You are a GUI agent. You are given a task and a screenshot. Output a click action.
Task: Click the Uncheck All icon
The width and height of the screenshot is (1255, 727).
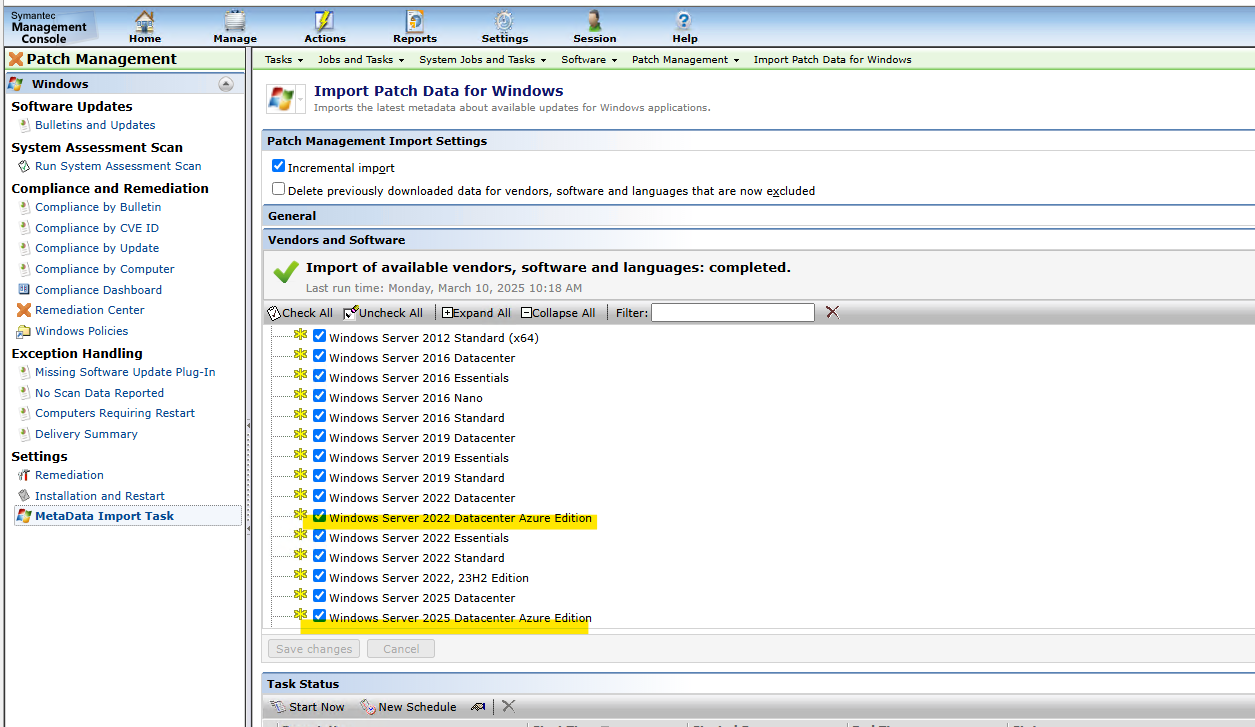pos(351,313)
